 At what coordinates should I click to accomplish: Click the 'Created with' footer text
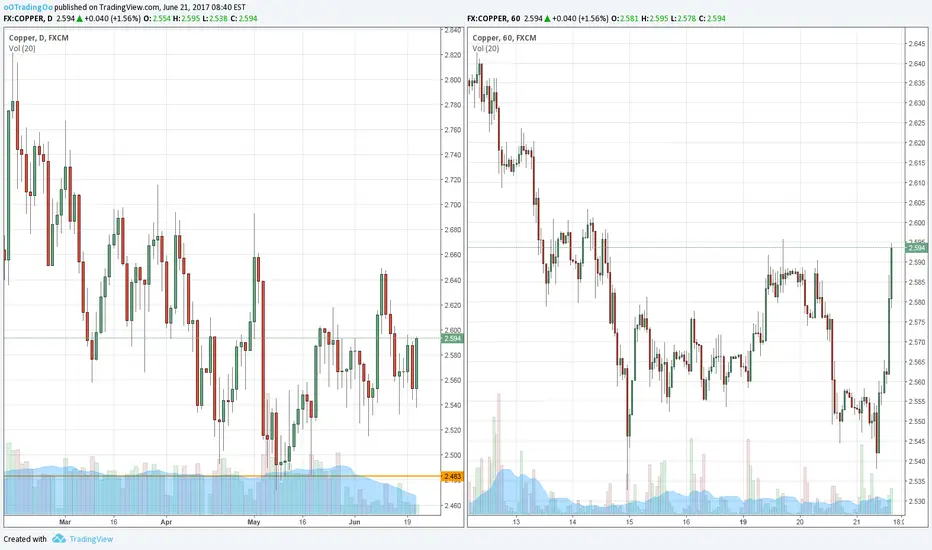25,539
